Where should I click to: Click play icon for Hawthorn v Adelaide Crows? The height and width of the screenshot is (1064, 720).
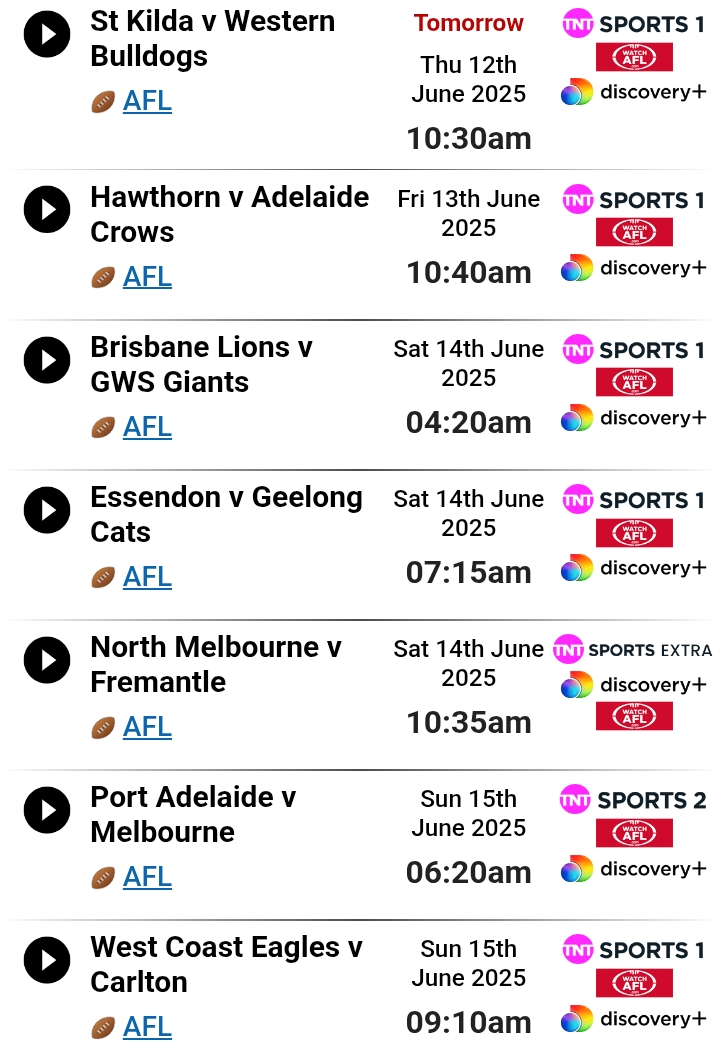tap(47, 210)
